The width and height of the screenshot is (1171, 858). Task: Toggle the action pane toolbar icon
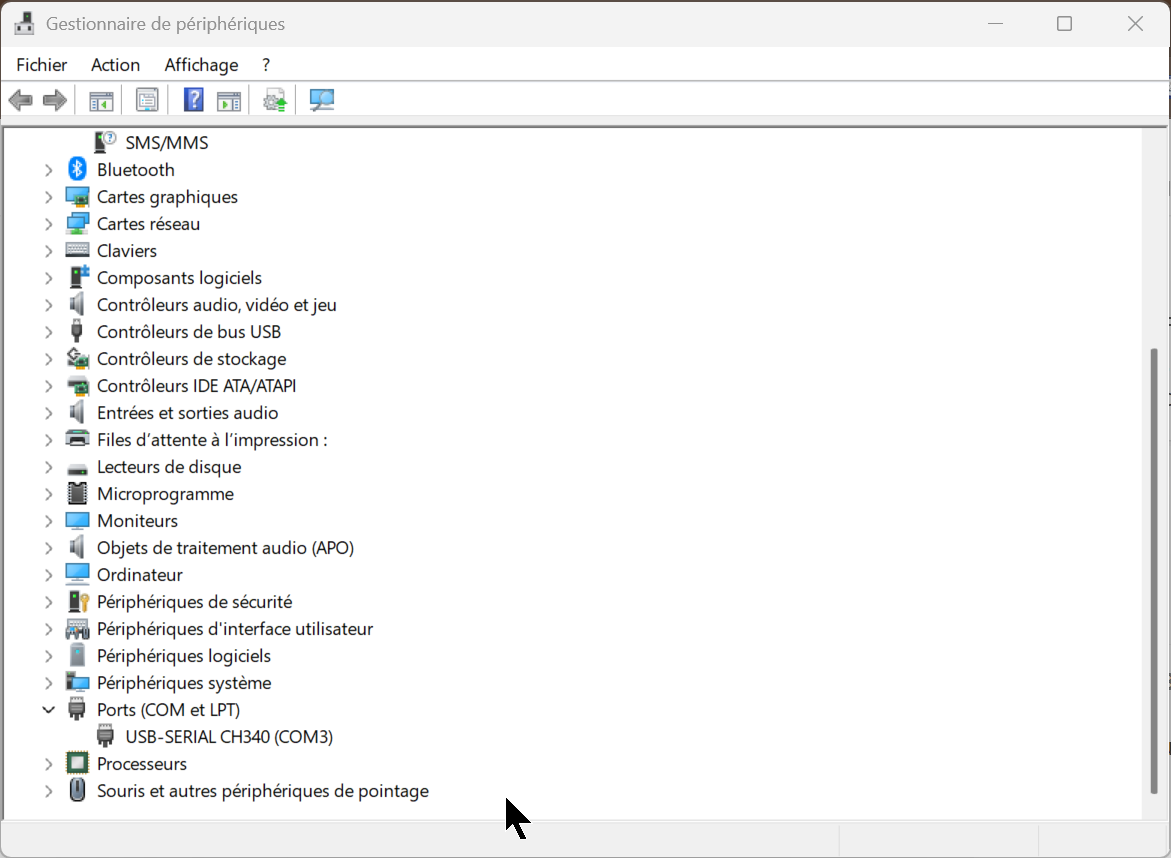(229, 100)
